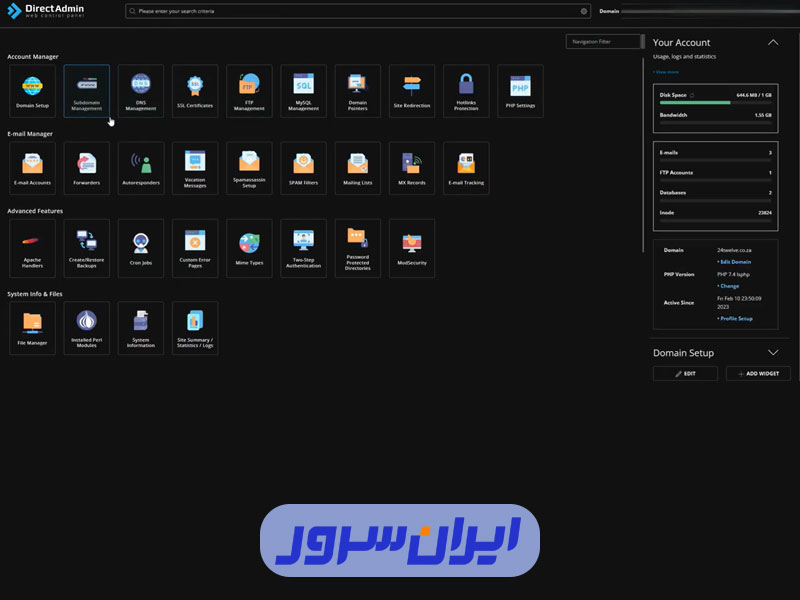The width and height of the screenshot is (800, 600).
Task: Launch Create/Restore Backups
Action: [86, 247]
